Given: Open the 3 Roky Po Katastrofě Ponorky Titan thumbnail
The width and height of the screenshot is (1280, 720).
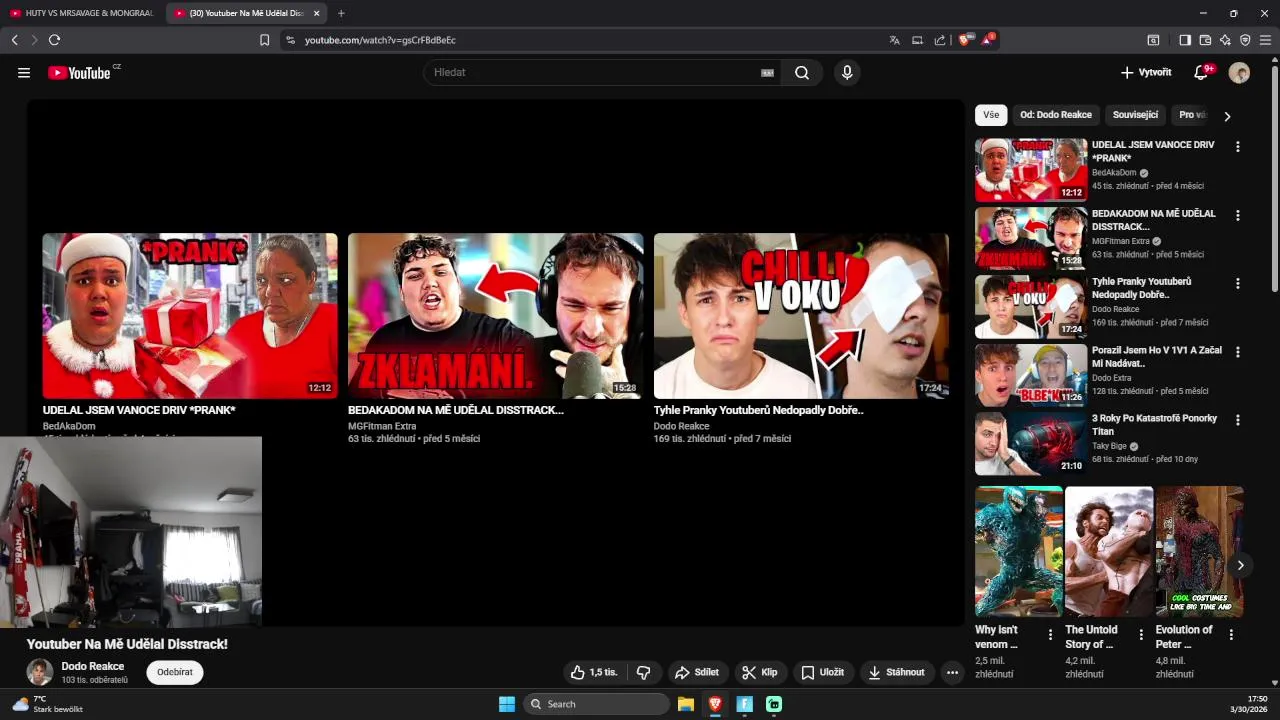Looking at the screenshot, I should tap(1031, 443).
